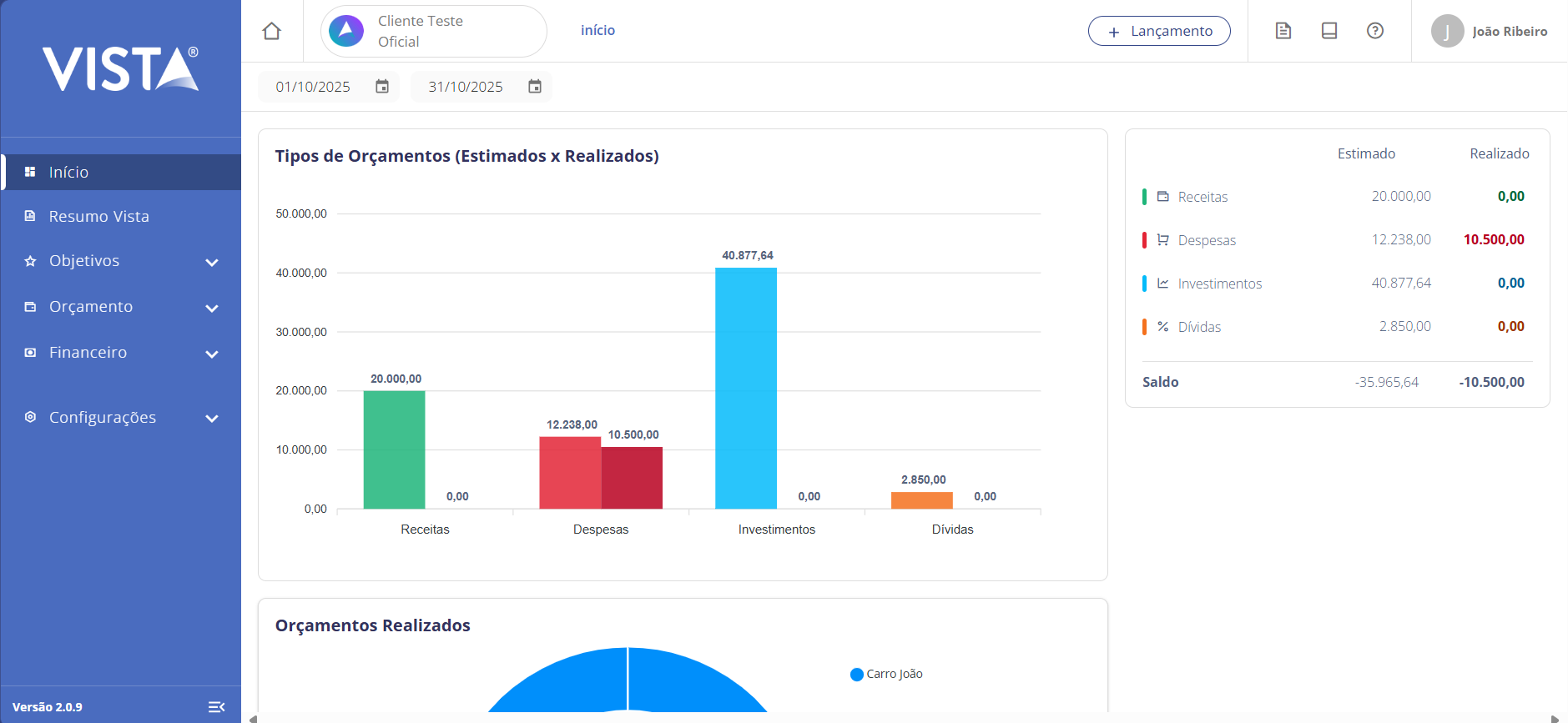Click the Cliente Teste Oficial client logo
The image size is (1568, 723).
346,31
